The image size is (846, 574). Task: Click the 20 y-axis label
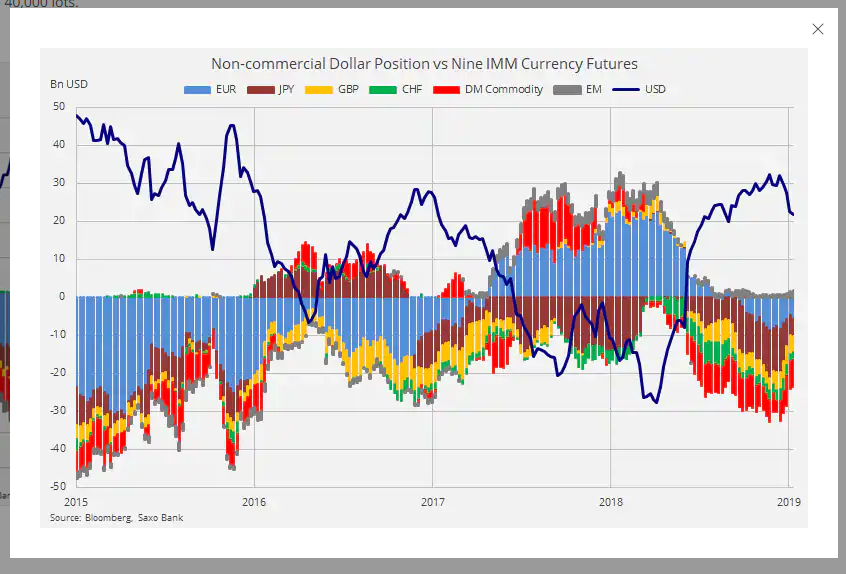point(59,221)
